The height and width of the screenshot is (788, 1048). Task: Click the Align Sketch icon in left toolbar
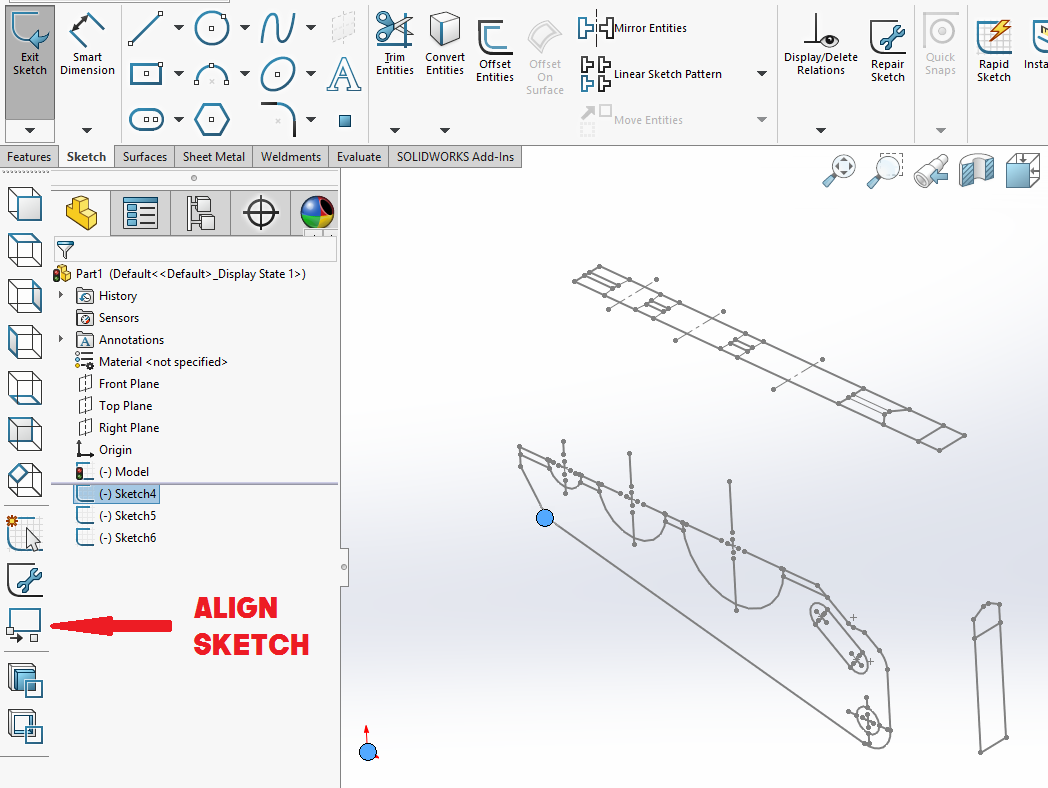pyautogui.click(x=25, y=625)
